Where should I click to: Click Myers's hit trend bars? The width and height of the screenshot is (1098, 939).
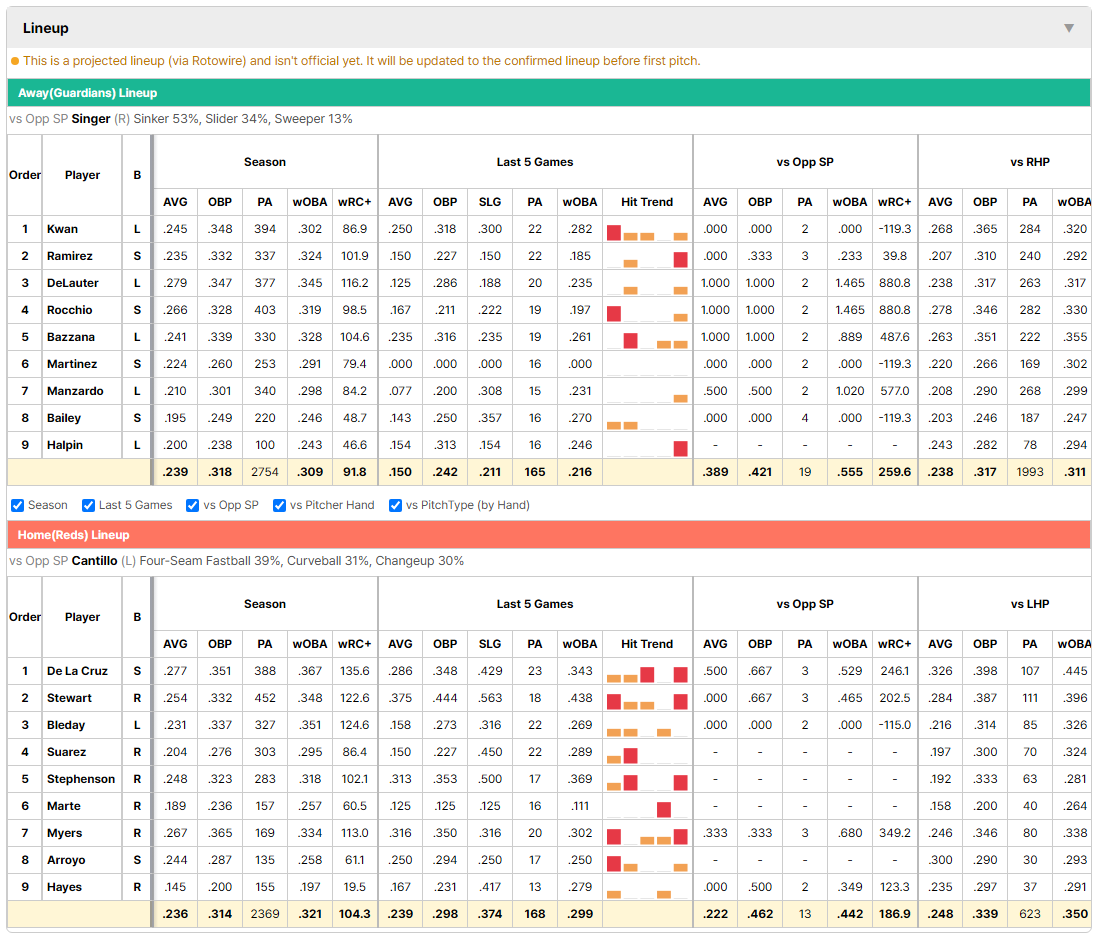coord(647,835)
